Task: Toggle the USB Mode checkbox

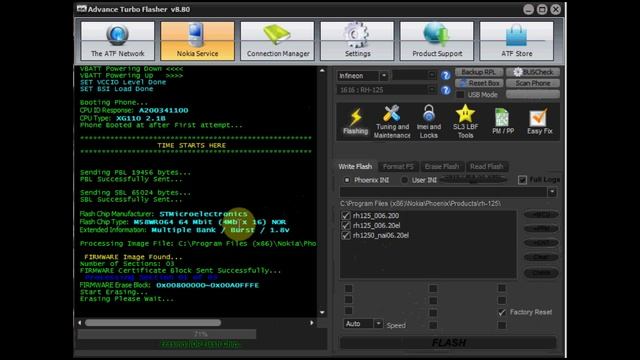Action: click(460, 95)
